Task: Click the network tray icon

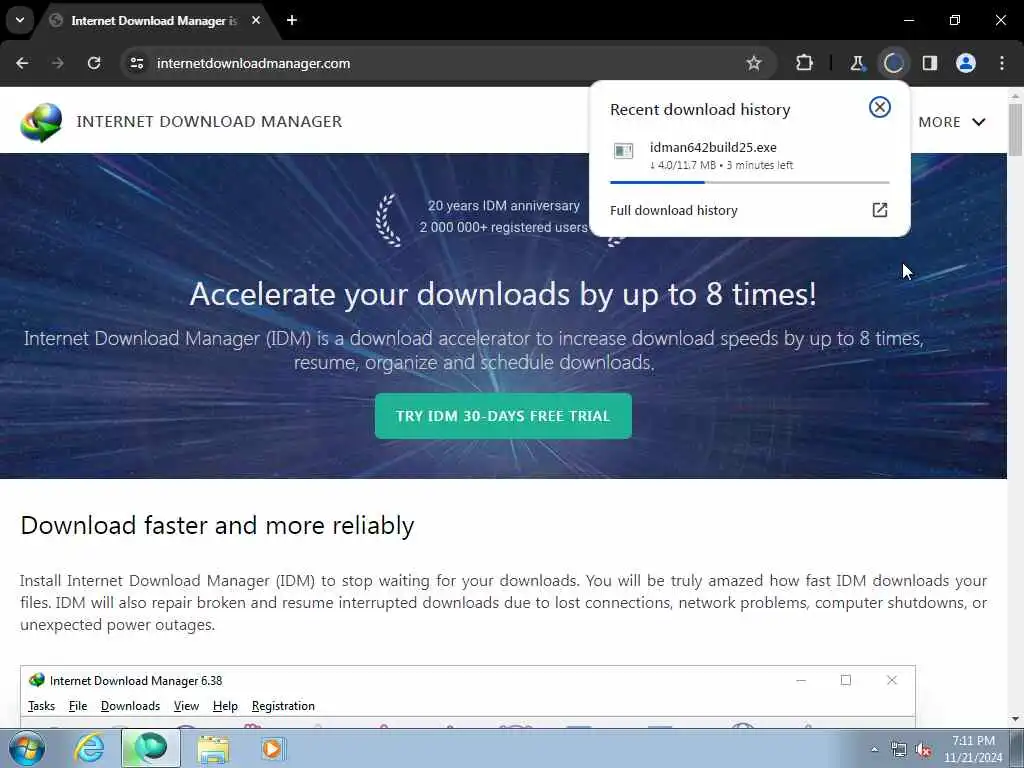Action: click(899, 750)
